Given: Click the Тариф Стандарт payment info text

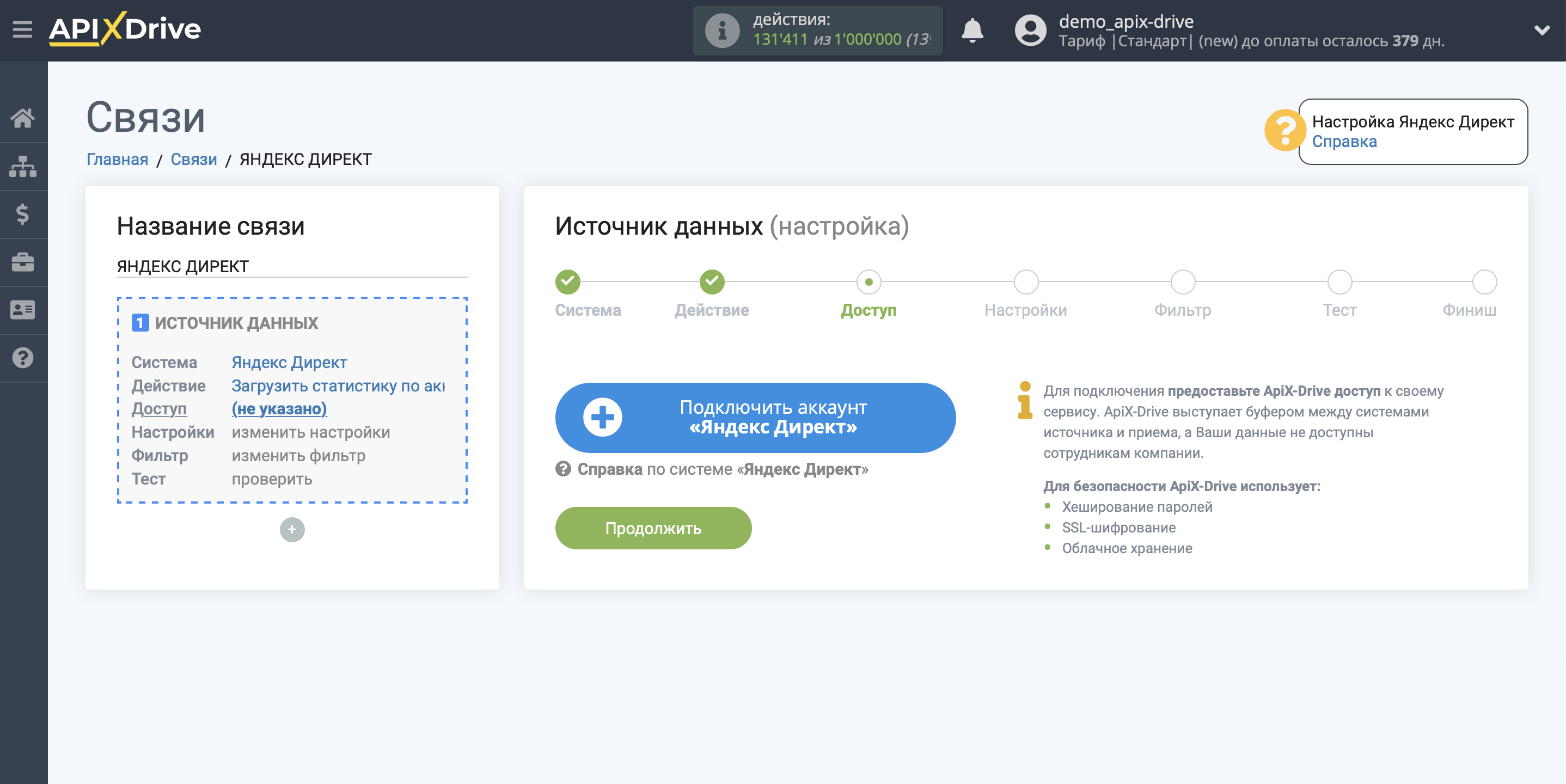Looking at the screenshot, I should (1251, 41).
